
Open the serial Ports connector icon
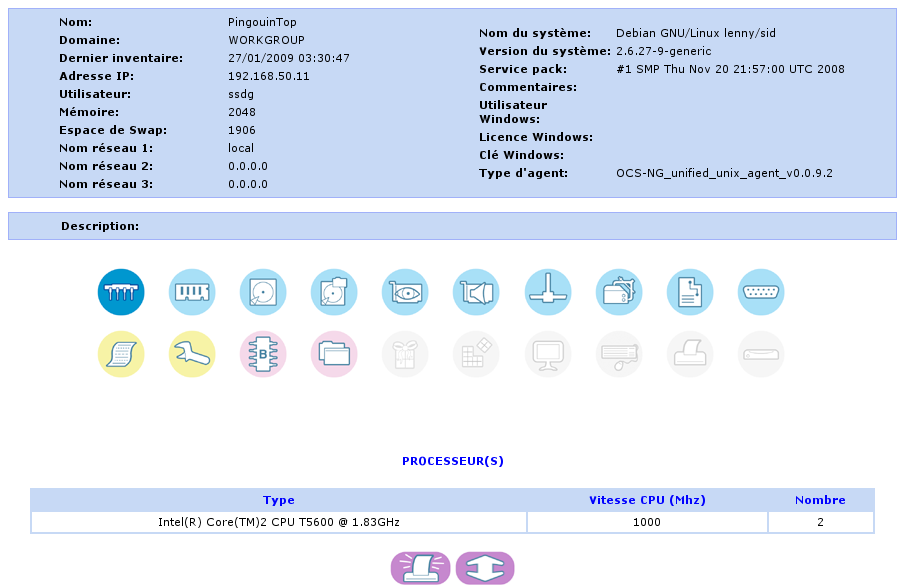(x=761, y=292)
